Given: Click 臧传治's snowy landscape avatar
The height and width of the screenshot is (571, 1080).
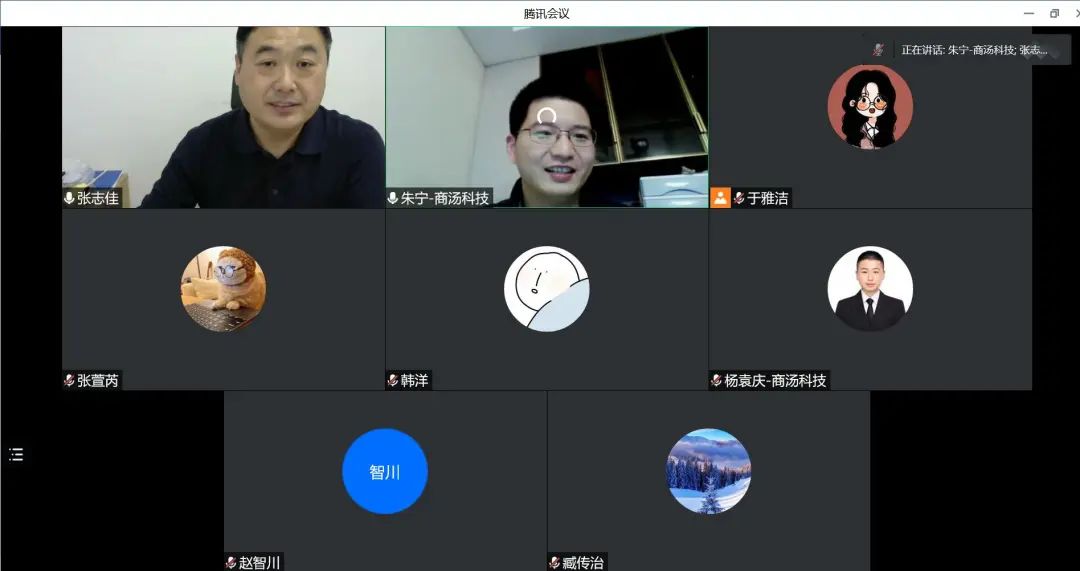Looking at the screenshot, I should click(x=709, y=471).
